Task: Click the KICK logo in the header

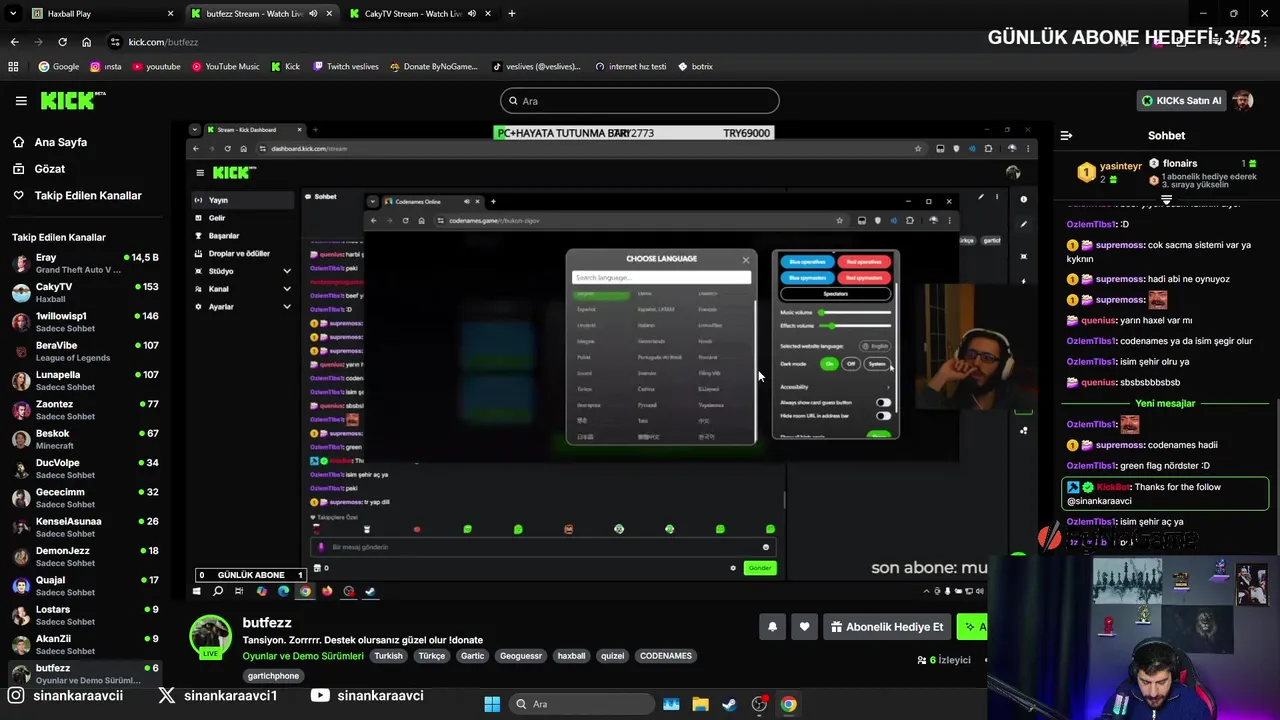Action: (x=72, y=100)
